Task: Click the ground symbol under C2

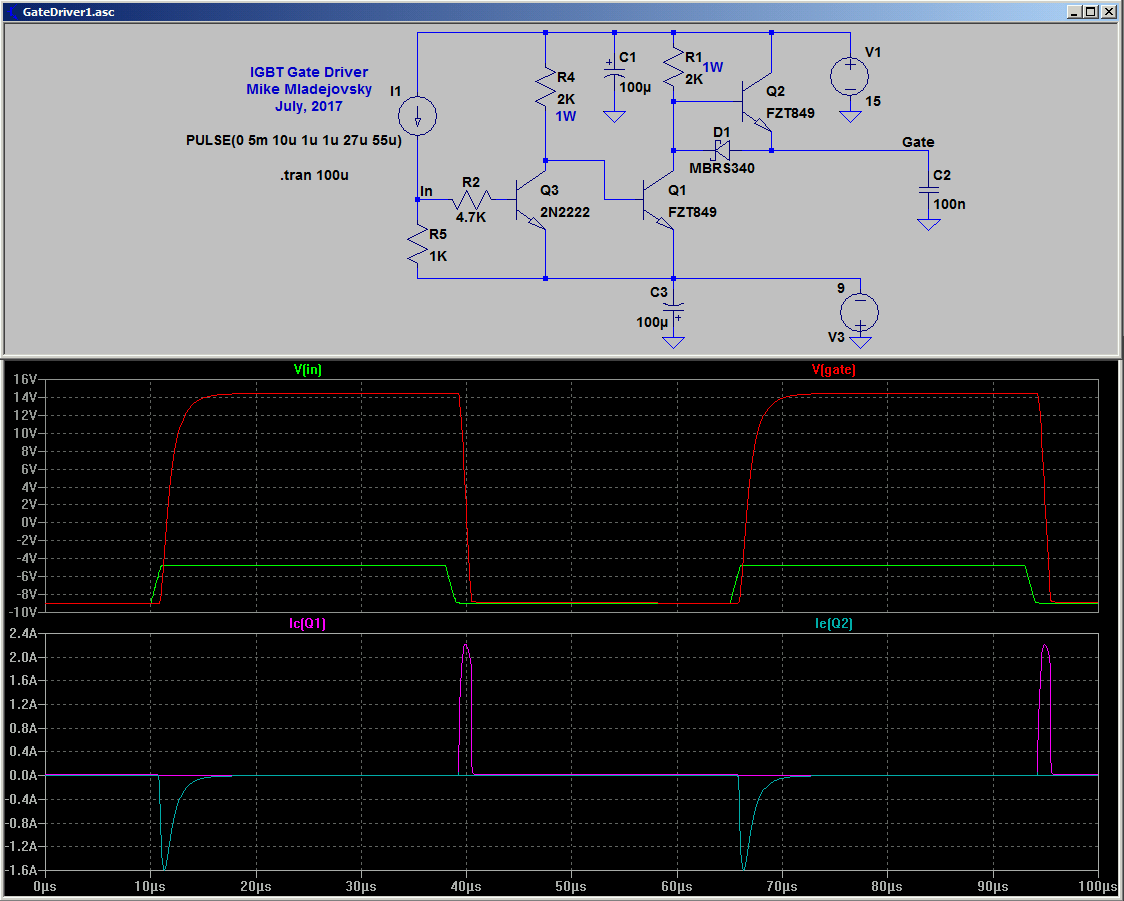Action: tap(928, 225)
